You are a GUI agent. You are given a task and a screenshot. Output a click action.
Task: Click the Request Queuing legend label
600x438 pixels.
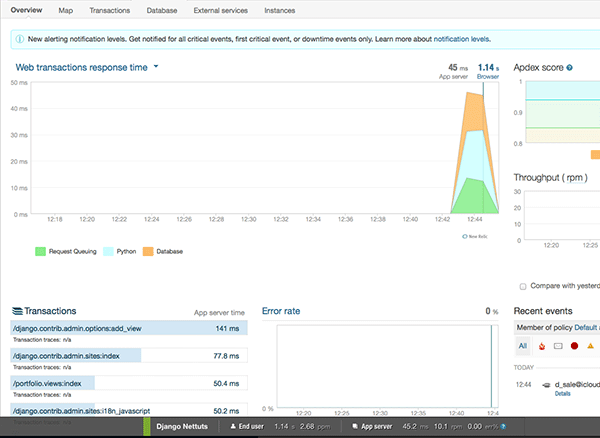point(73,251)
